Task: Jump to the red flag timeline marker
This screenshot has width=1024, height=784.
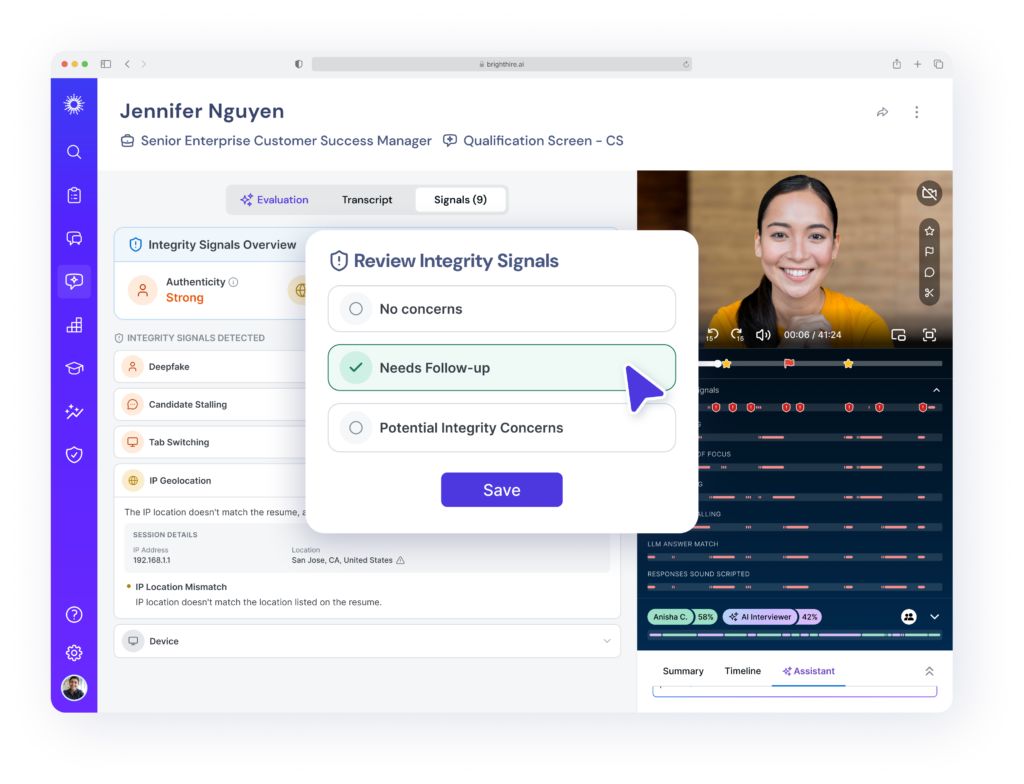Action: (789, 363)
